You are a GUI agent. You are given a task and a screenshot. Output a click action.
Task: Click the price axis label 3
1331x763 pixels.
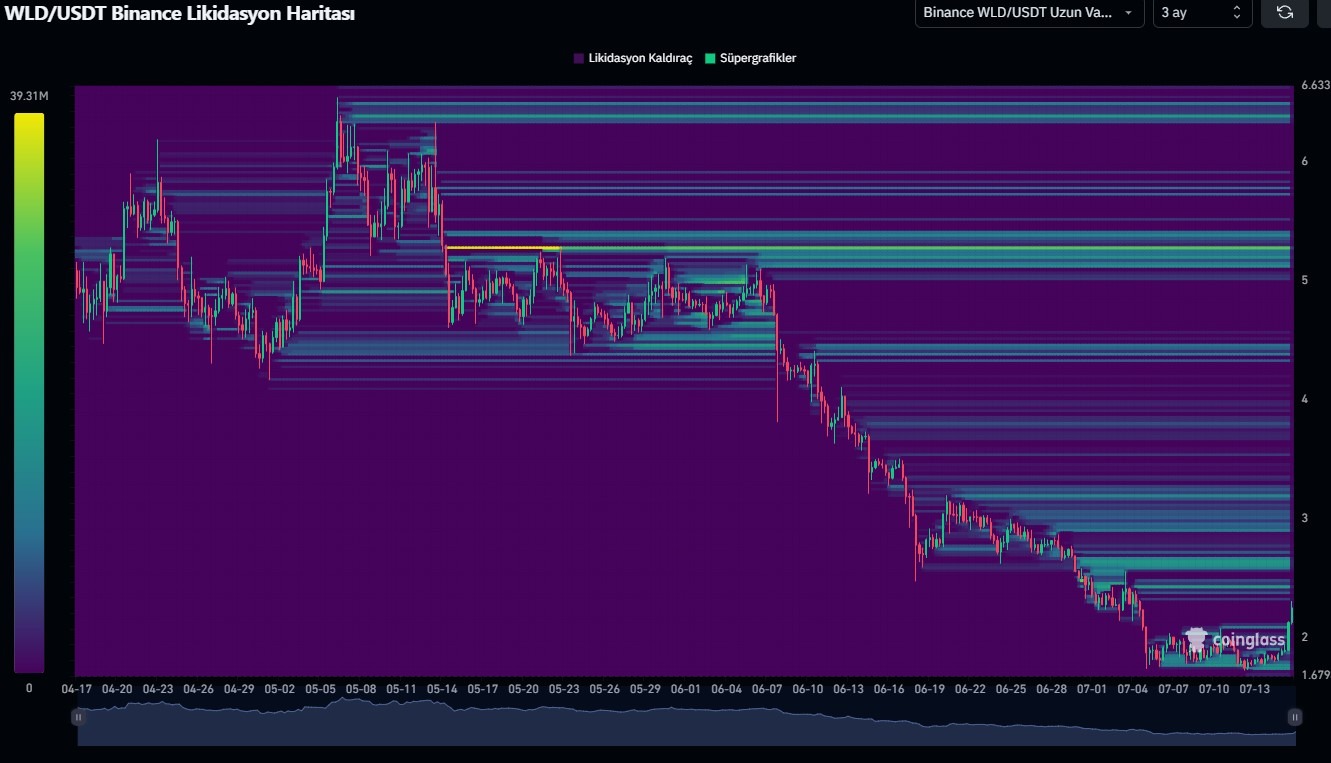(1305, 518)
